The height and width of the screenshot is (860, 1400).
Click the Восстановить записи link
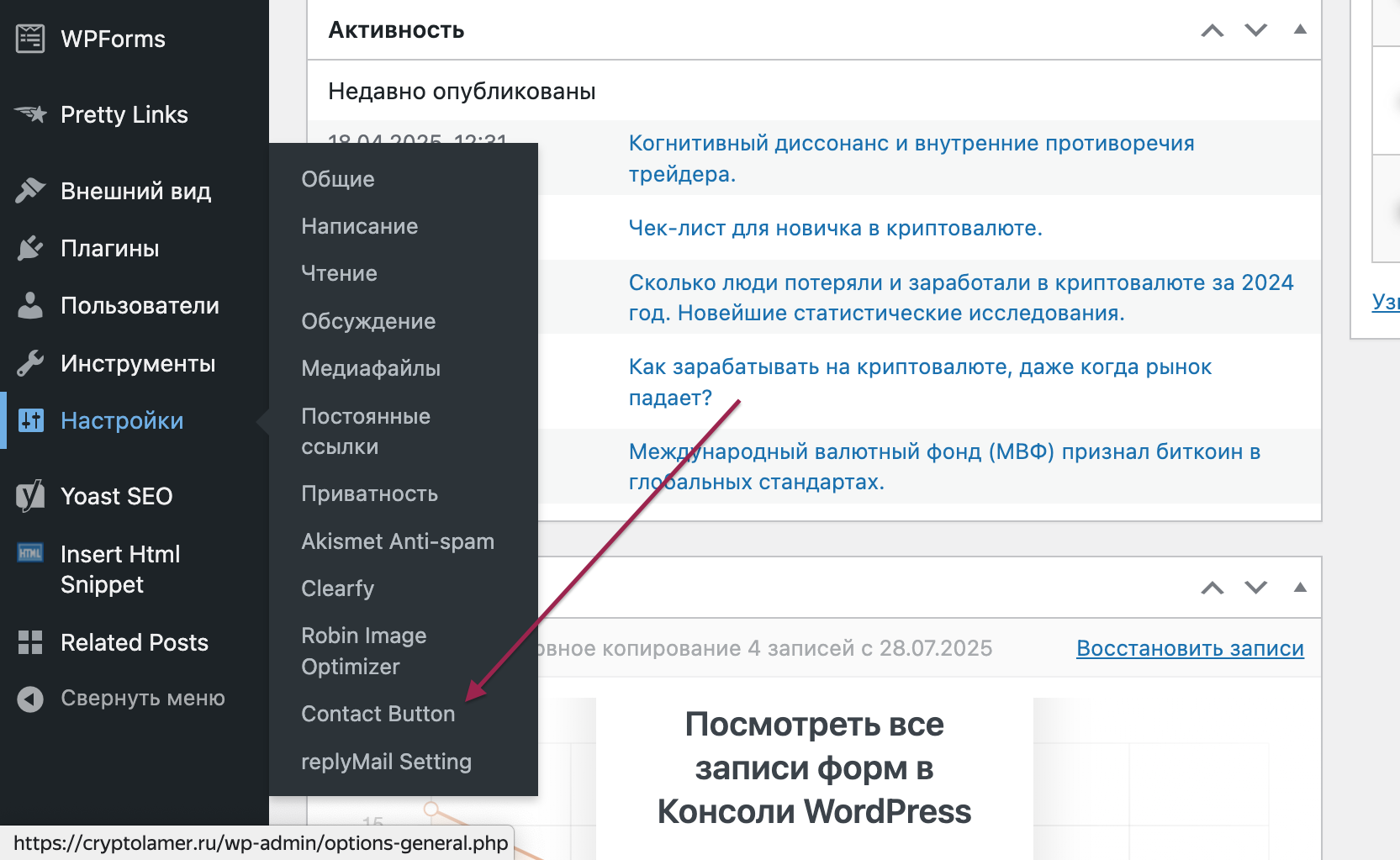tap(1190, 648)
